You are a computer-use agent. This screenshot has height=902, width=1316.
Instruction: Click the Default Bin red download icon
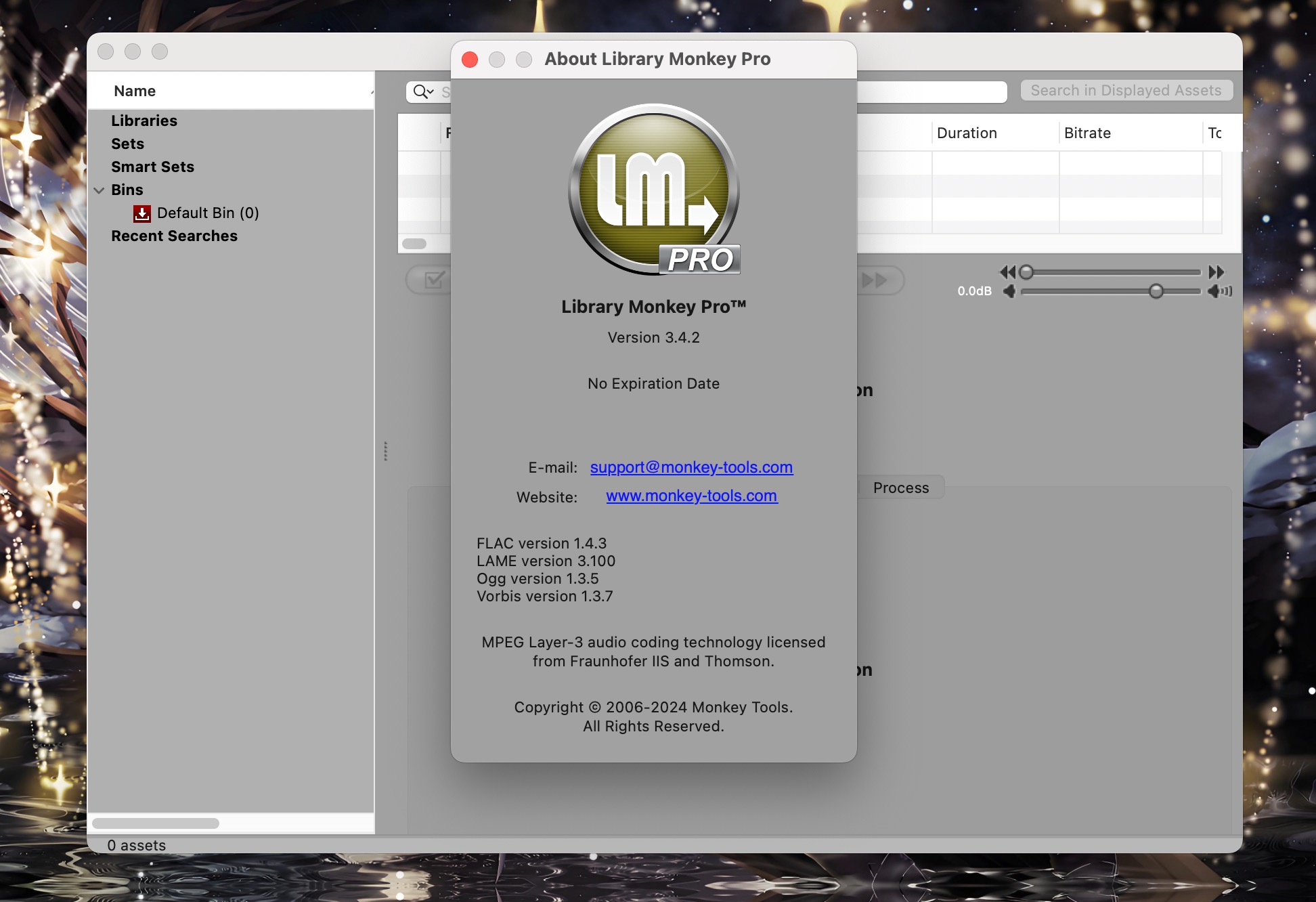tap(142, 213)
